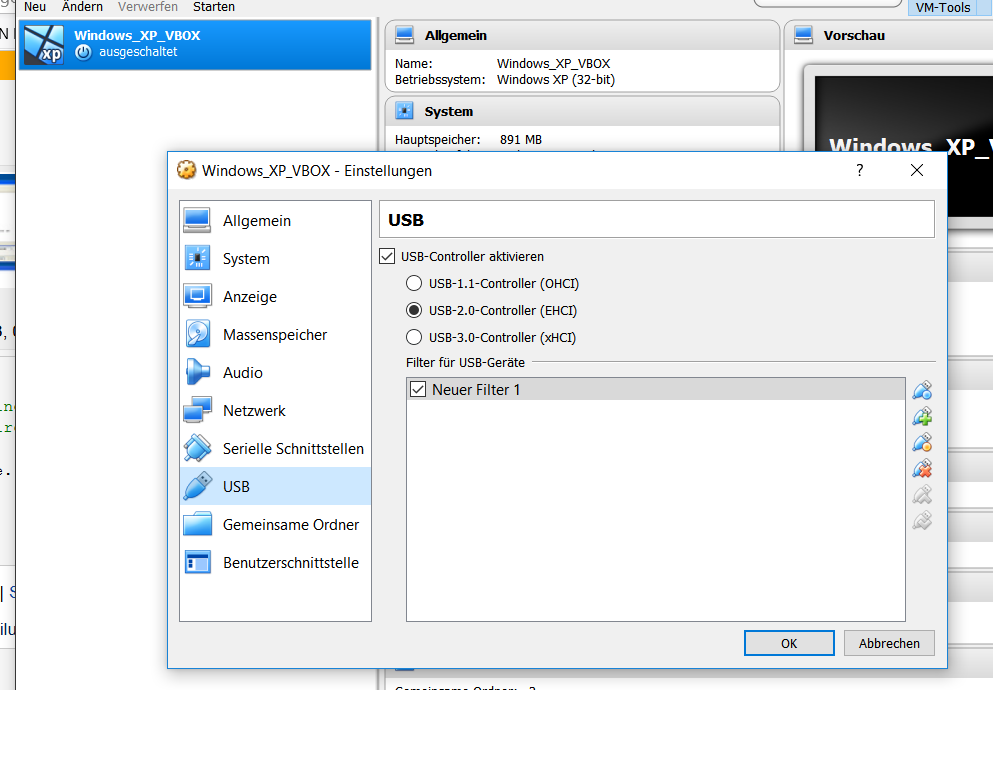
Task: Click the Filter für USB-Geräte label
Action: (x=465, y=362)
